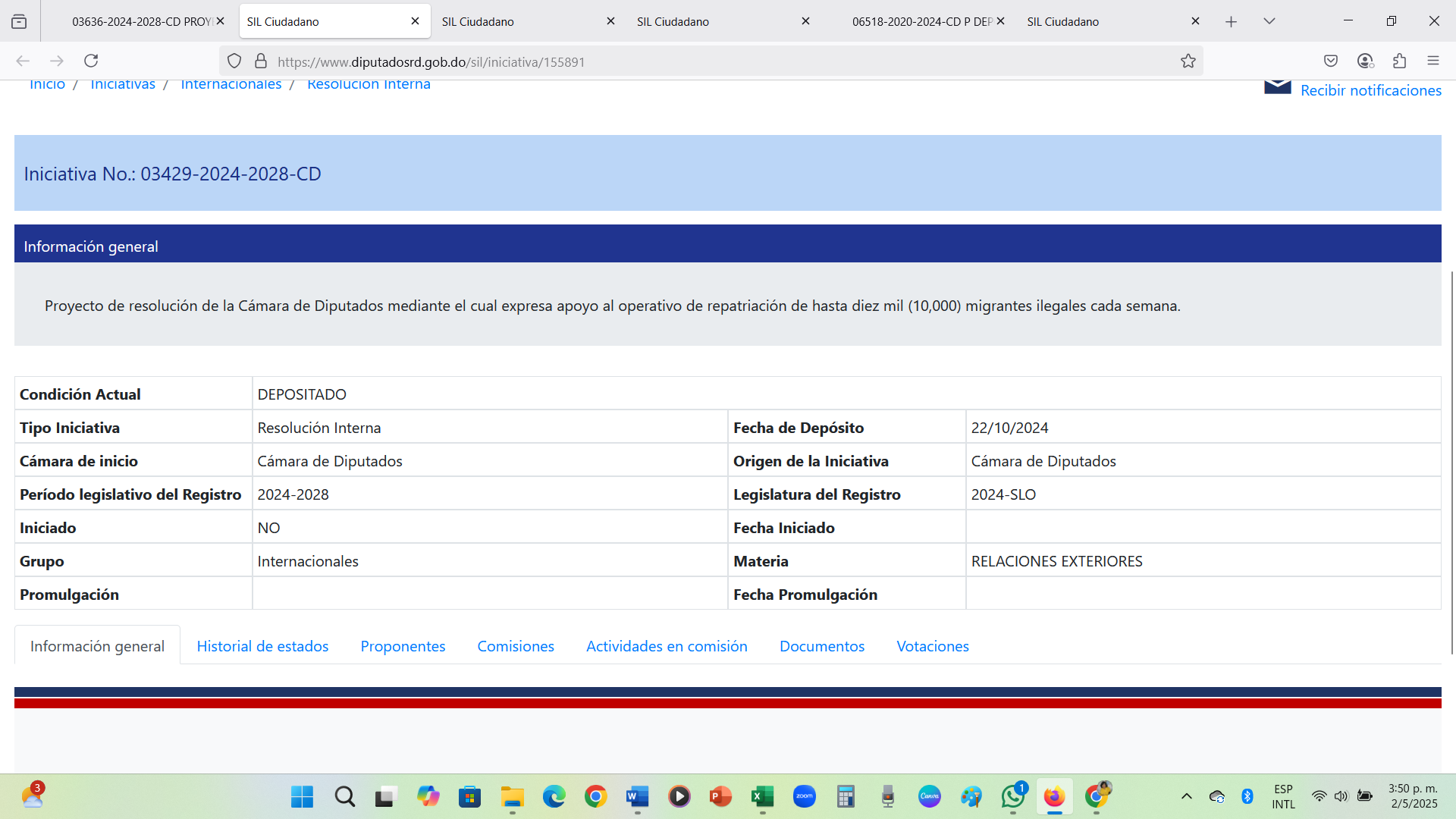Switch ESP INTL keyboard language indicator
Viewport: 1456px width, 819px height.
point(1283,796)
